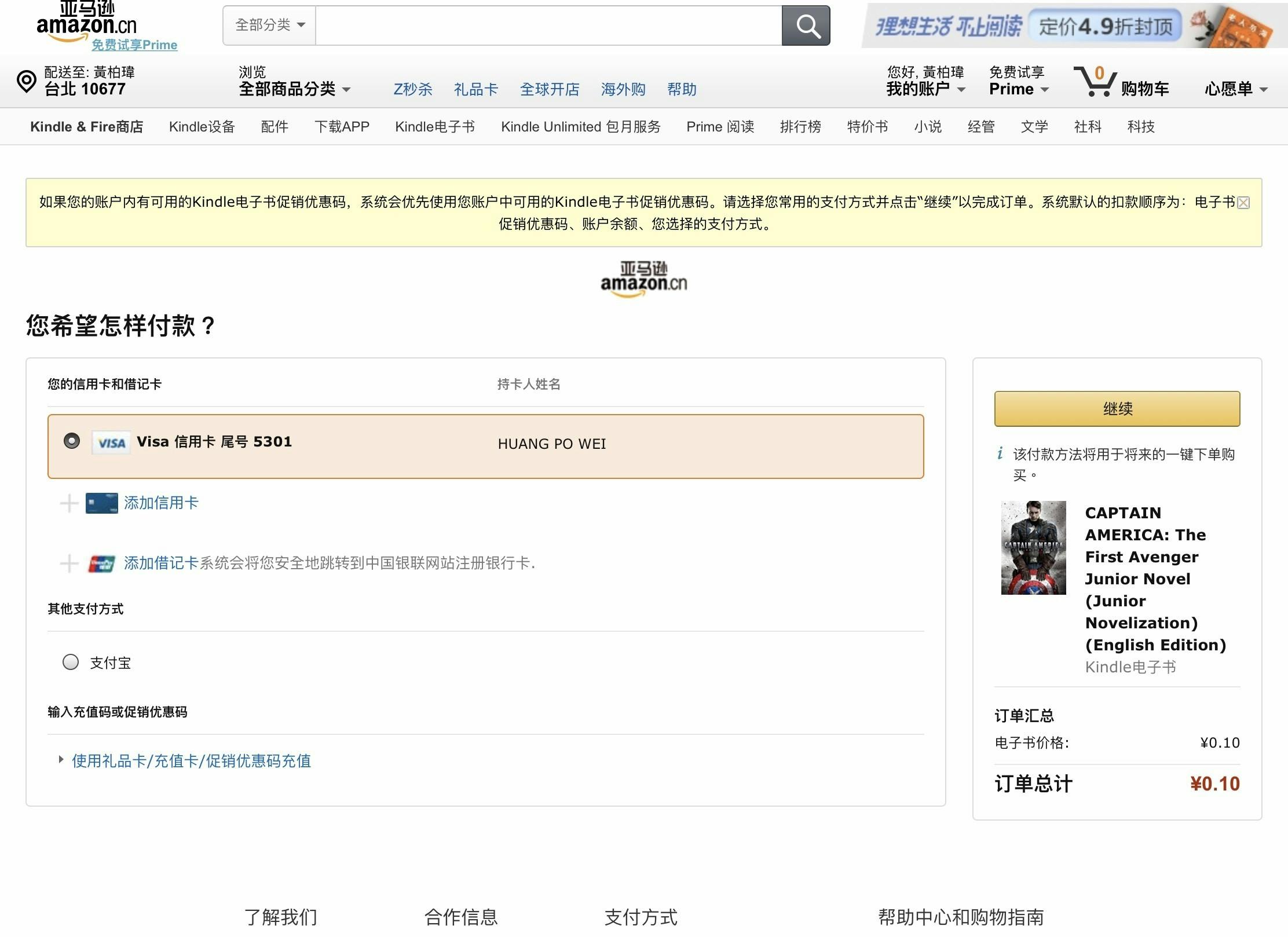Click the plus icon beside 添加信用卡
The height and width of the screenshot is (937, 1288).
pos(69,503)
